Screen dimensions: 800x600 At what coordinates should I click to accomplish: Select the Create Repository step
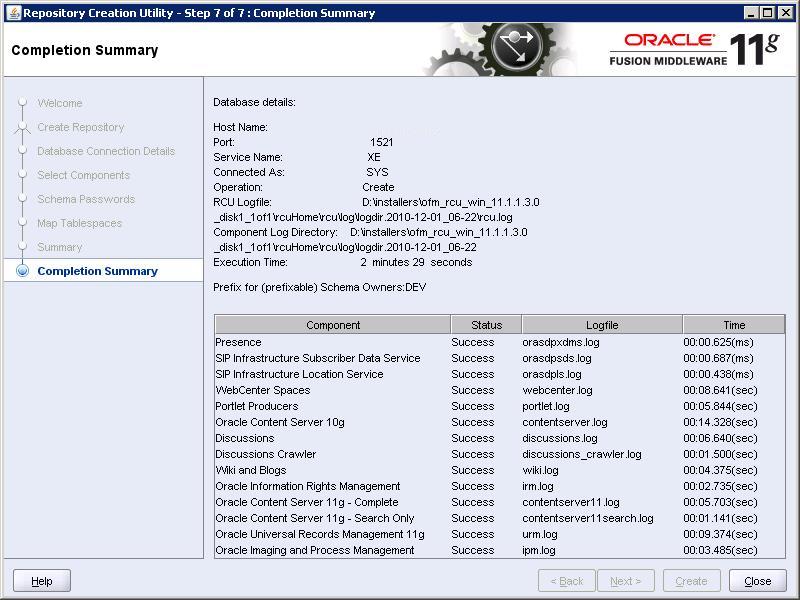pos(81,127)
